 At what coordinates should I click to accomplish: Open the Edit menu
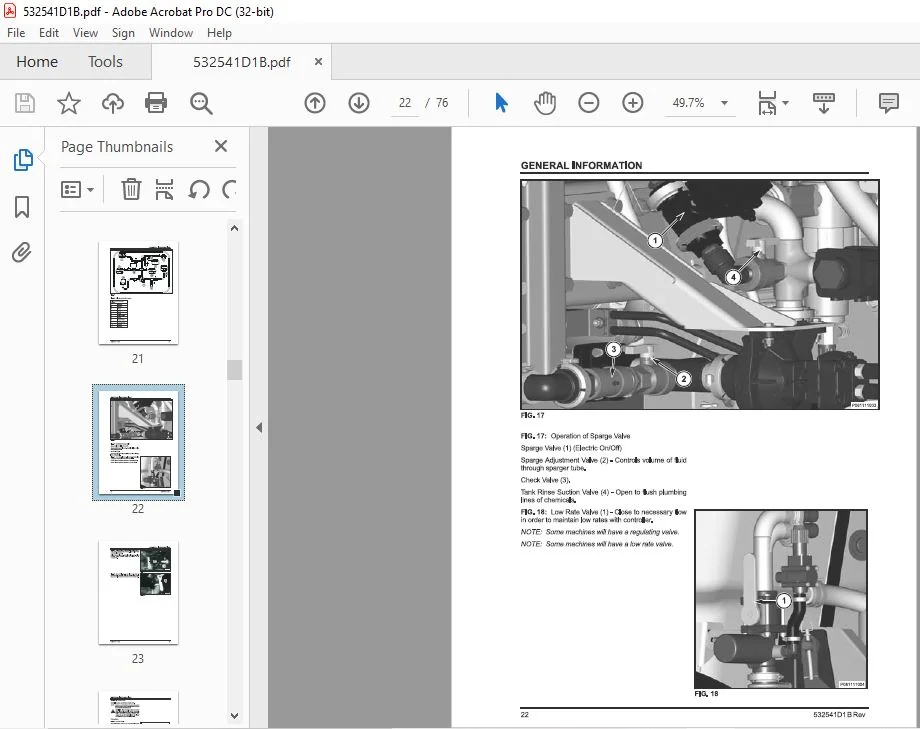point(49,33)
